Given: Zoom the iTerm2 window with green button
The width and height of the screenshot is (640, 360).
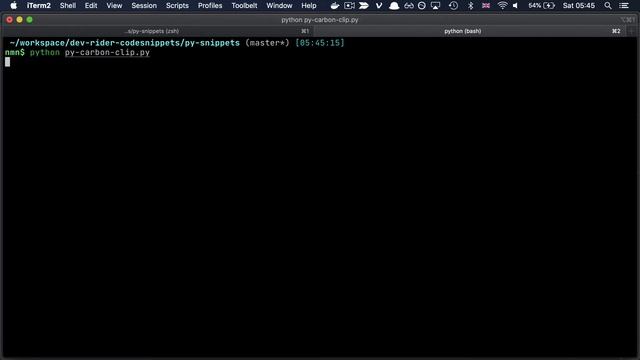Looking at the screenshot, I should [x=29, y=20].
